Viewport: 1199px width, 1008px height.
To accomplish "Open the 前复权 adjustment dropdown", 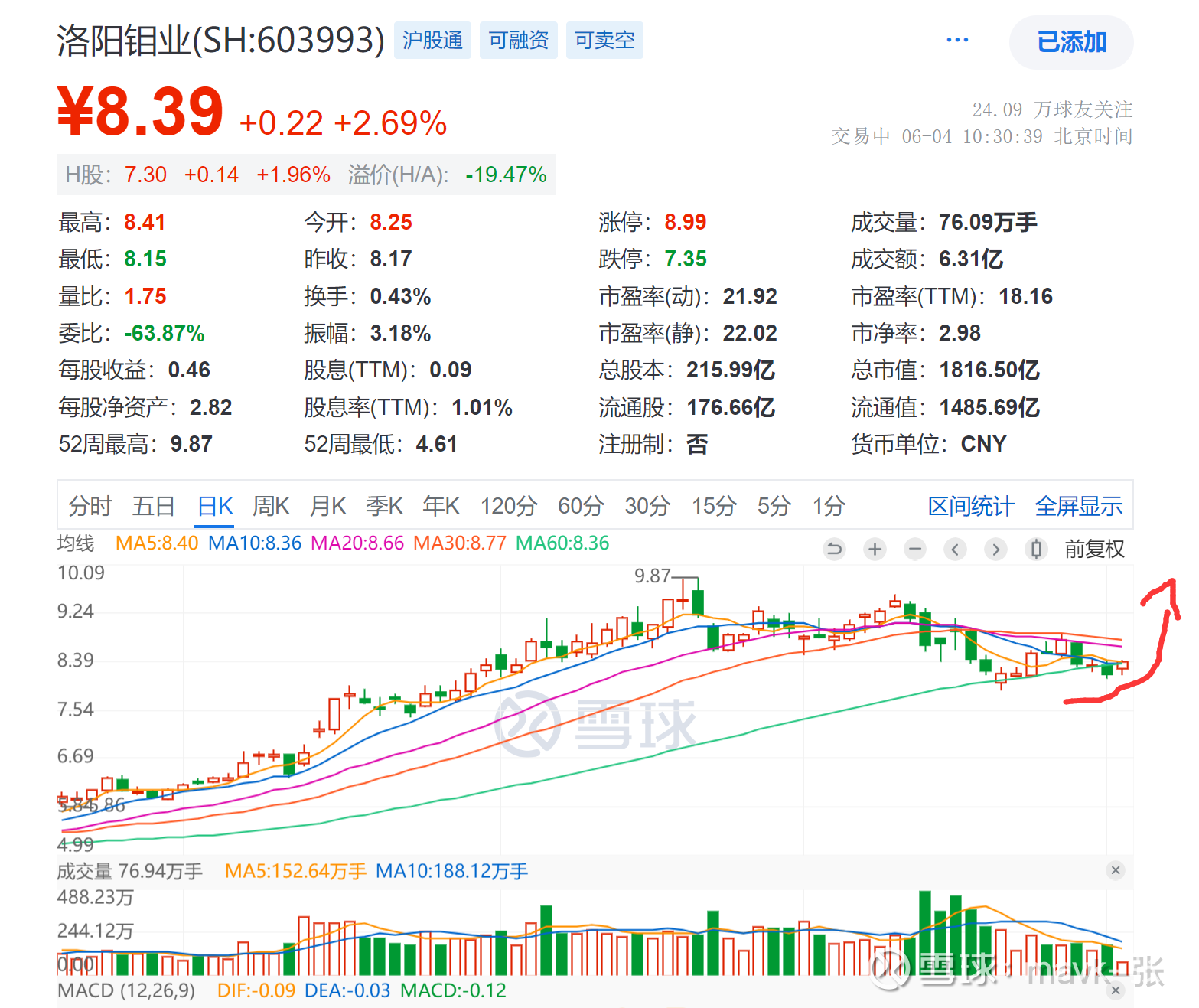I will tap(1094, 549).
